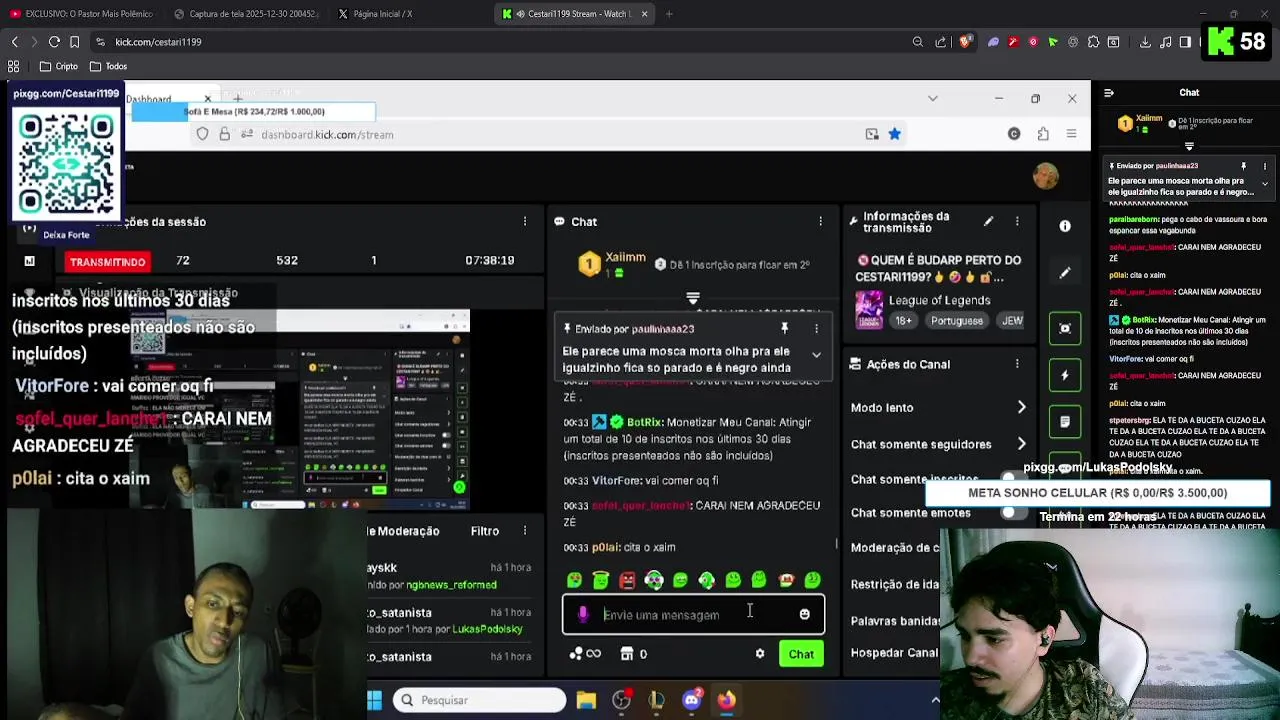Click the info icon in right sidebar
The height and width of the screenshot is (720, 1280).
coord(1065,226)
